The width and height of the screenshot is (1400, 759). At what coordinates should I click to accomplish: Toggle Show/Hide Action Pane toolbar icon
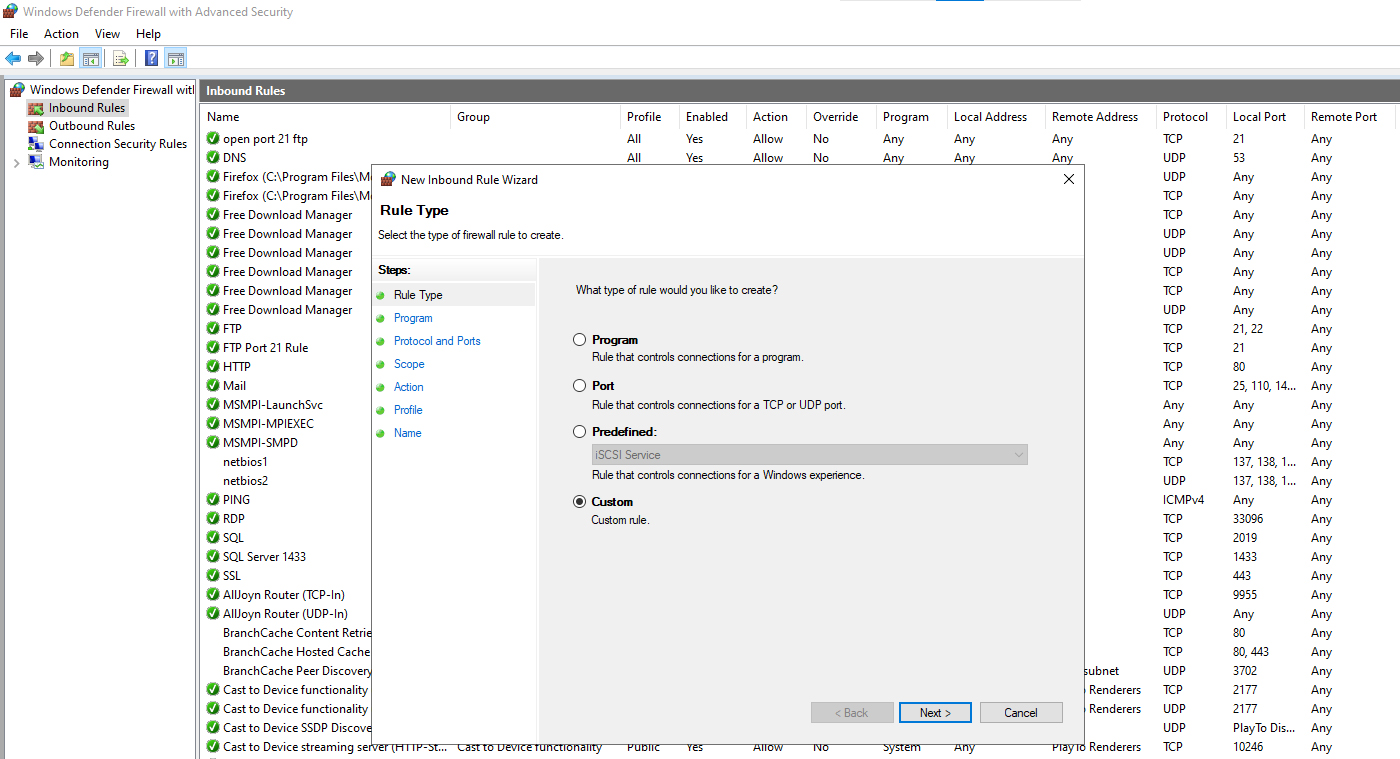176,58
